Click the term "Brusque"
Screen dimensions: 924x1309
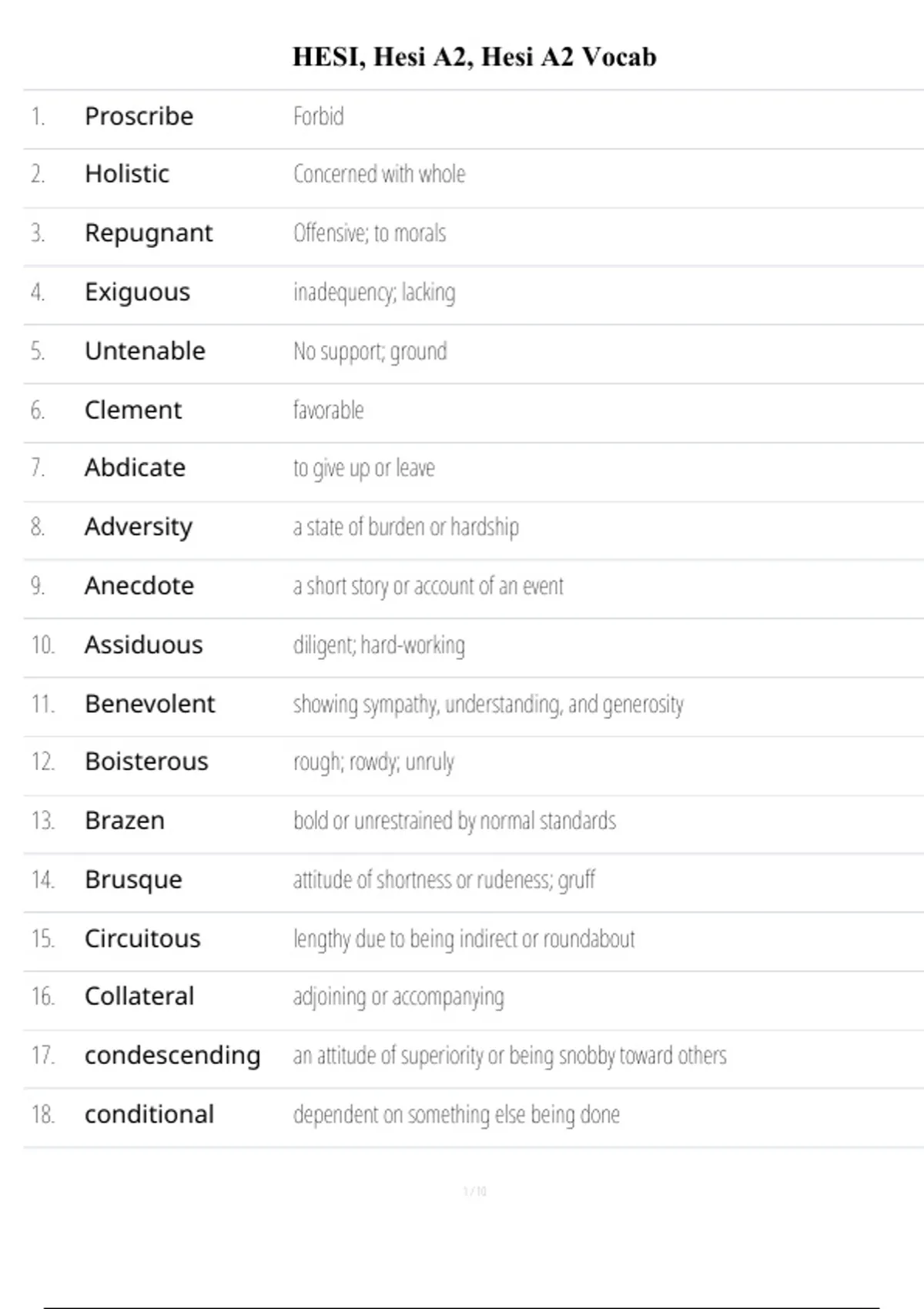tap(133, 879)
